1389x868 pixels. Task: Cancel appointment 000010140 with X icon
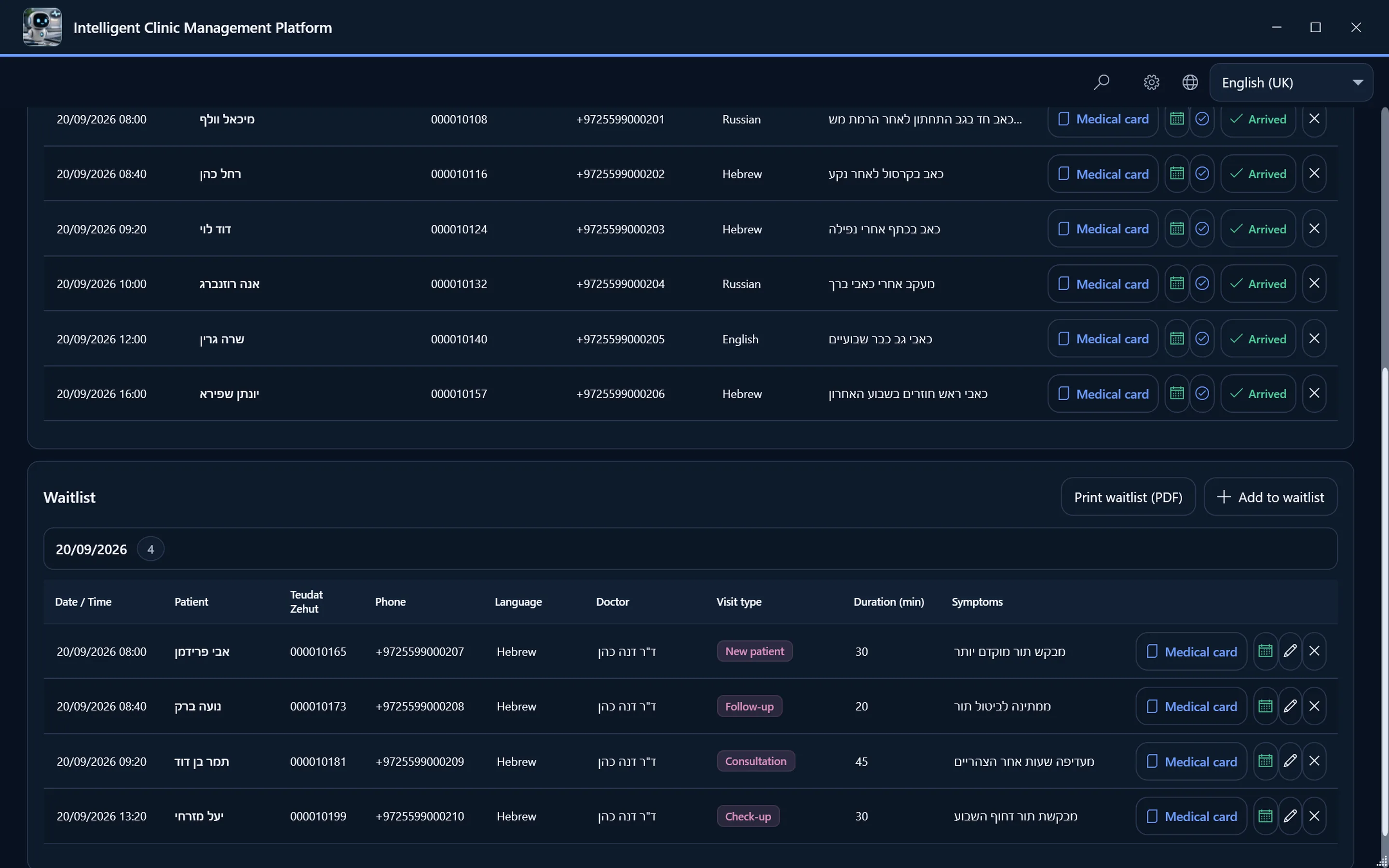click(x=1314, y=339)
